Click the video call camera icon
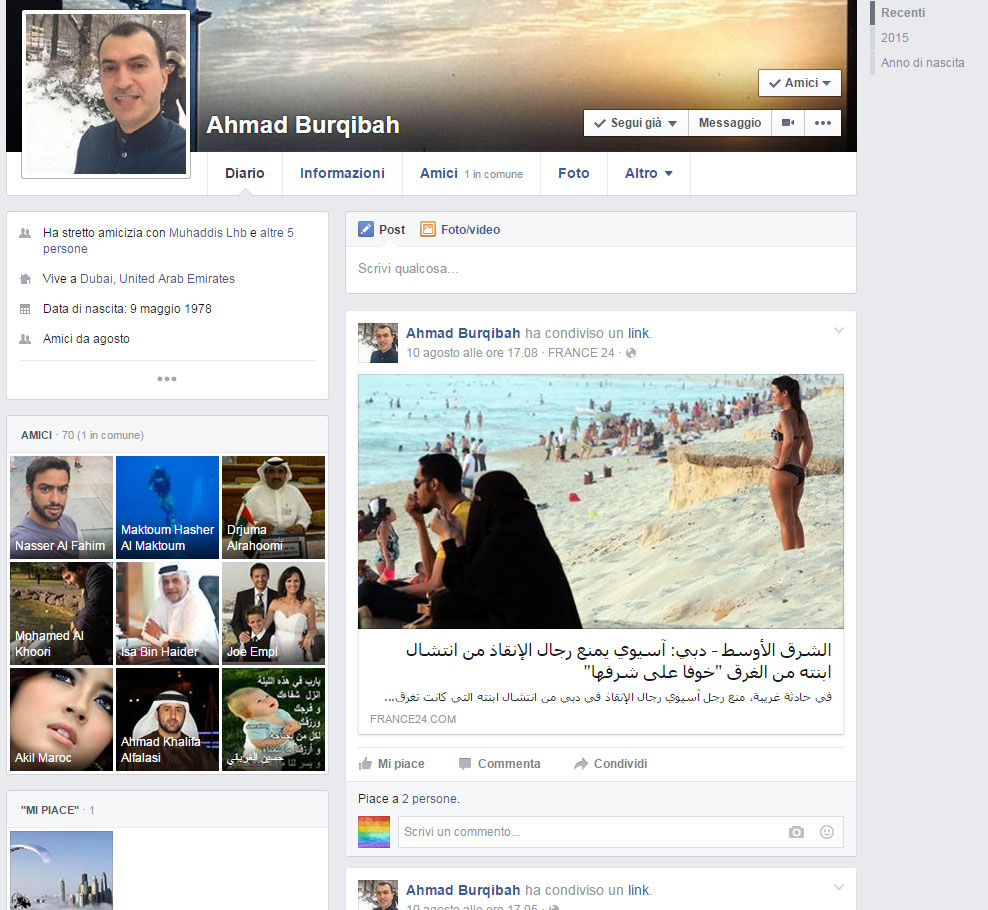Viewport: 988px width, 910px height. tap(788, 123)
